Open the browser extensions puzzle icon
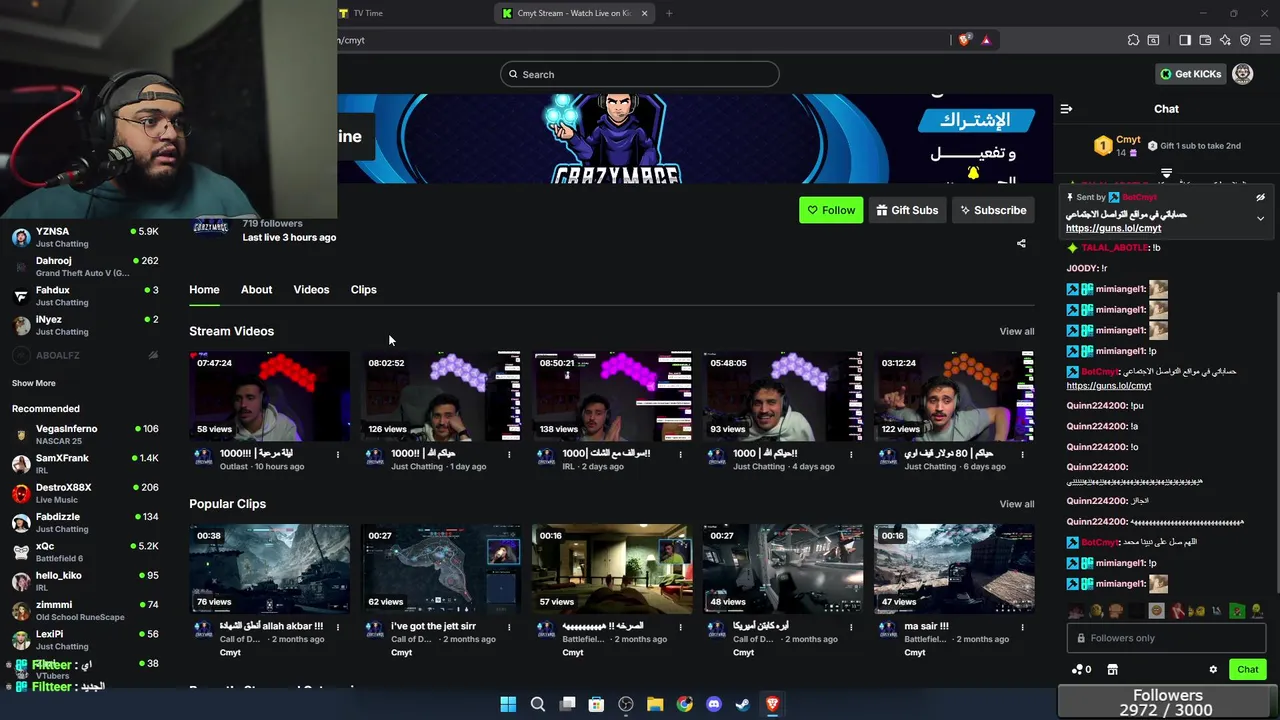1280x720 pixels. [1133, 40]
